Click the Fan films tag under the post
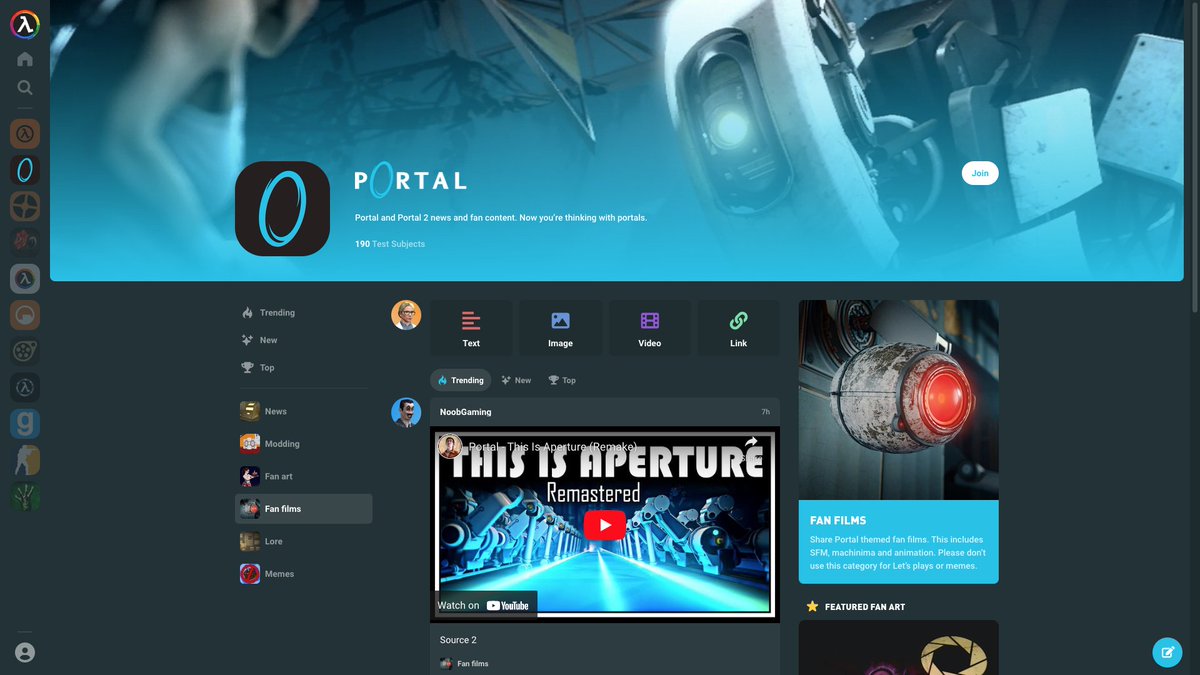The height and width of the screenshot is (675, 1200). [x=465, y=664]
